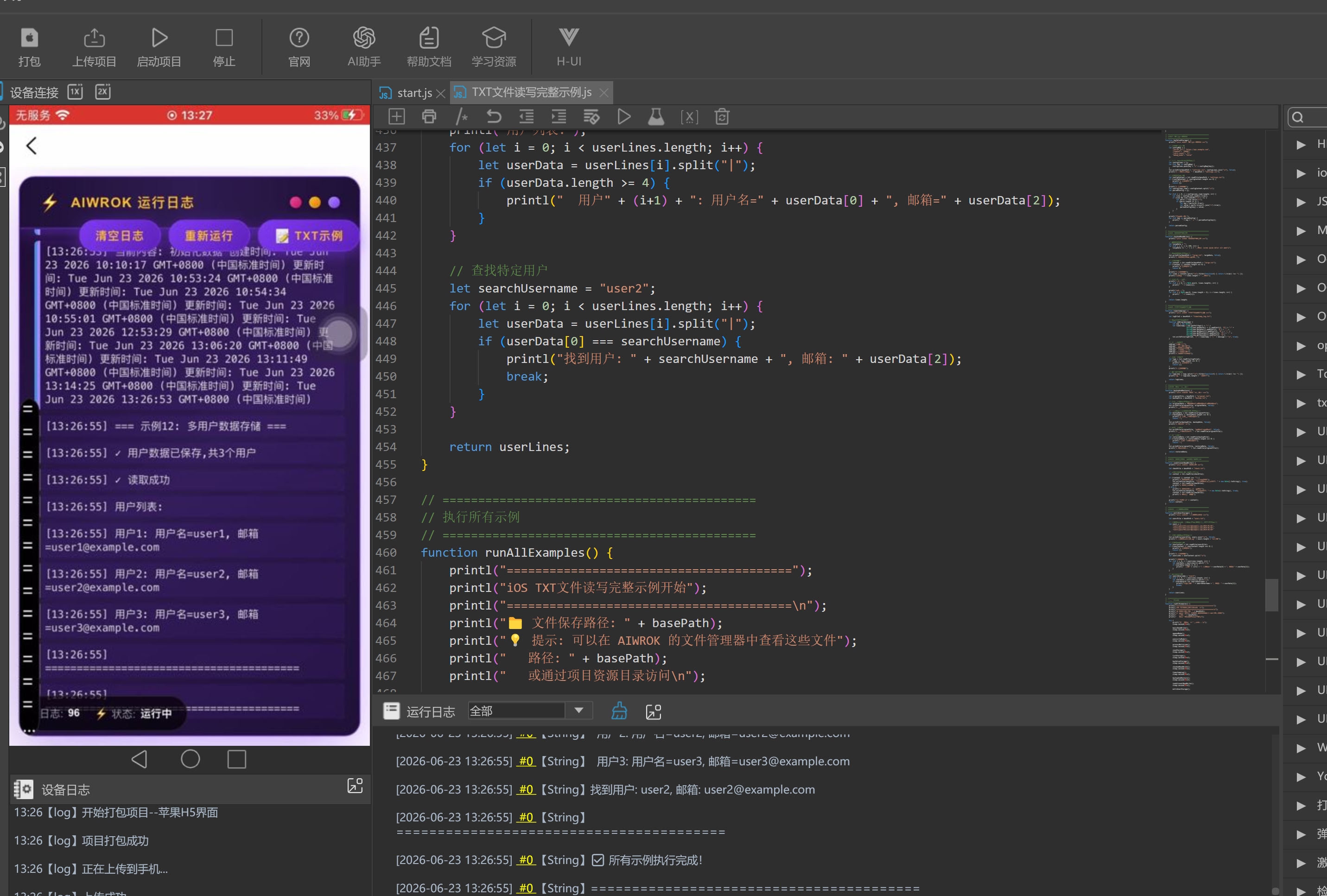
Task: Toggle the 2x device scale button
Action: coord(103,91)
